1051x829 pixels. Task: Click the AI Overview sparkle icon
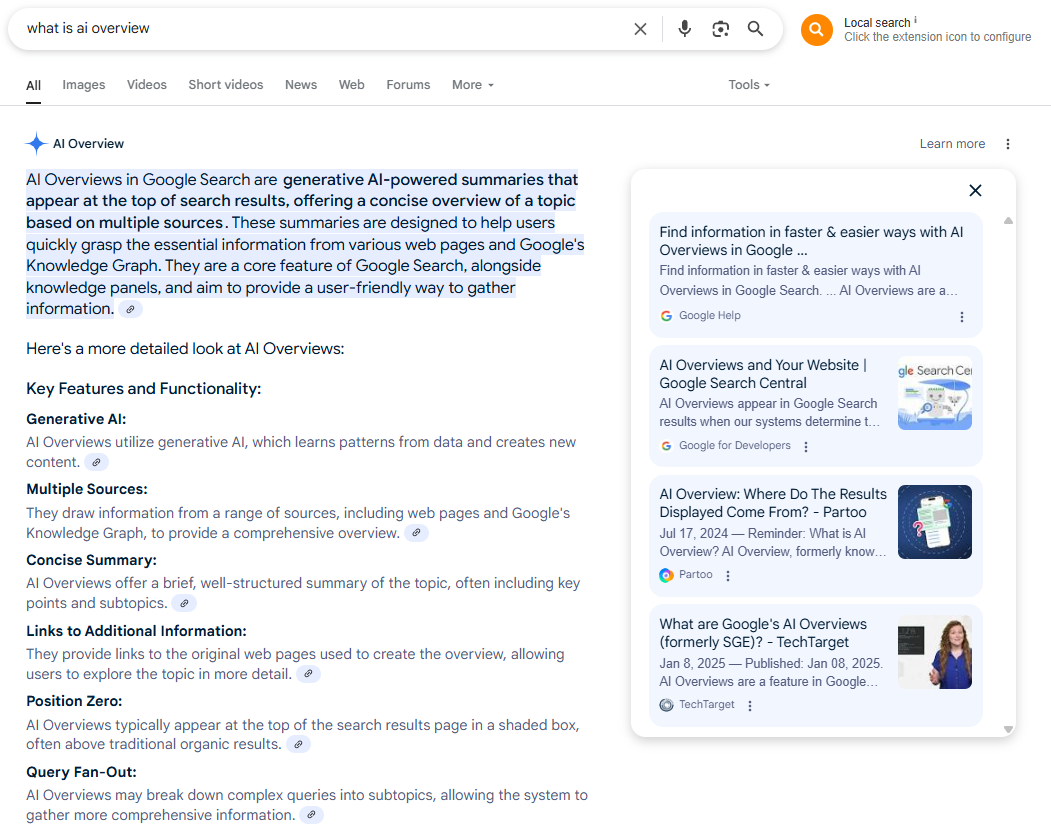36,143
